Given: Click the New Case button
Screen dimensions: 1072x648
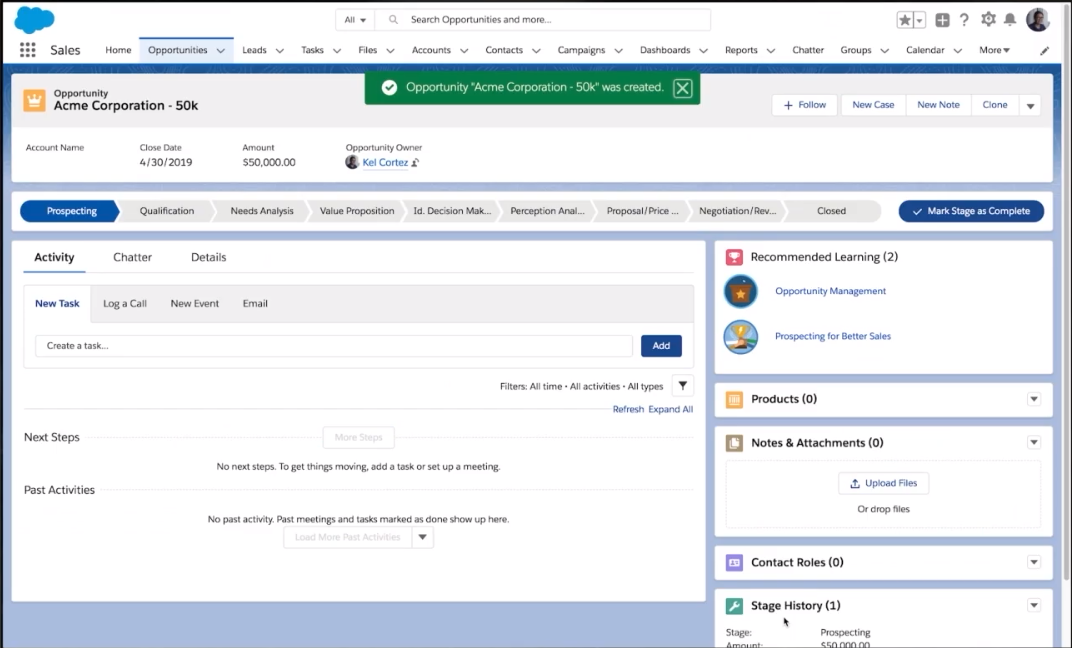Looking at the screenshot, I should (x=873, y=105).
